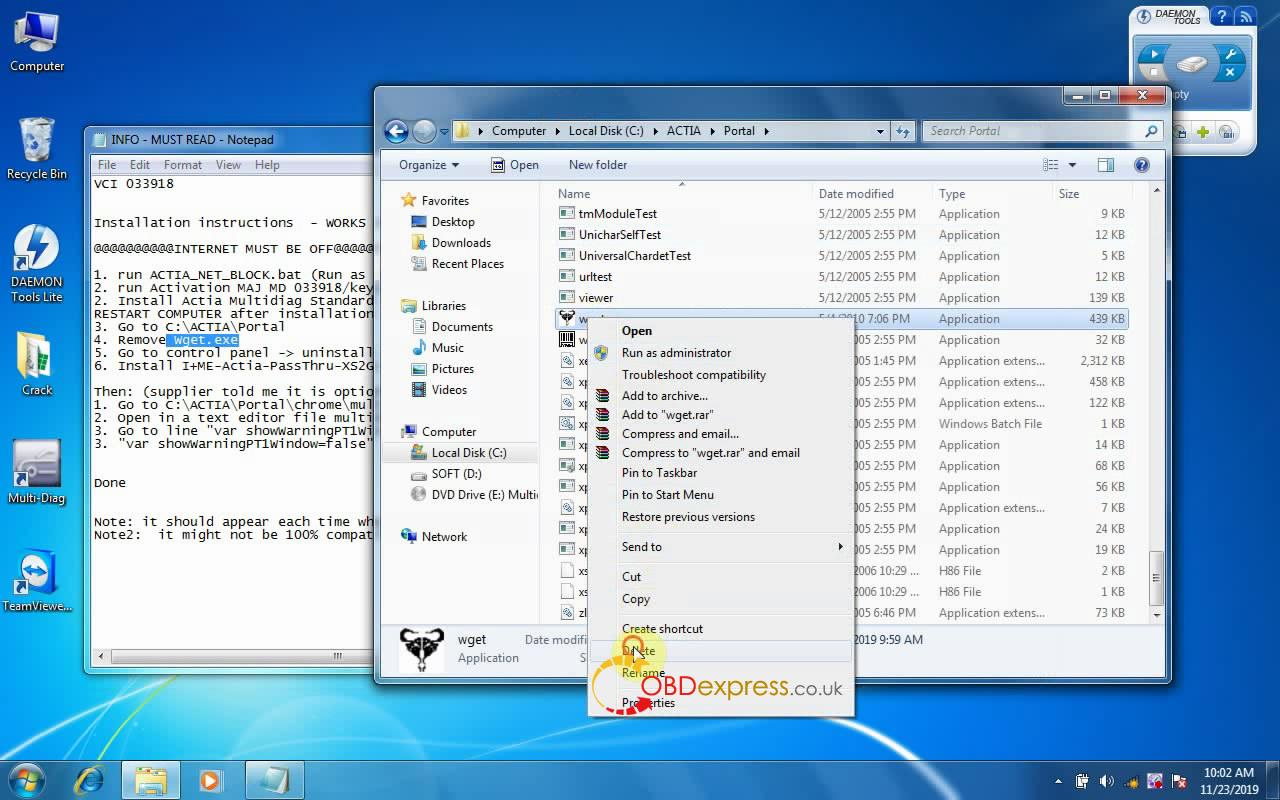
Task: Click in the Search Portal input field
Action: [x=1033, y=131]
